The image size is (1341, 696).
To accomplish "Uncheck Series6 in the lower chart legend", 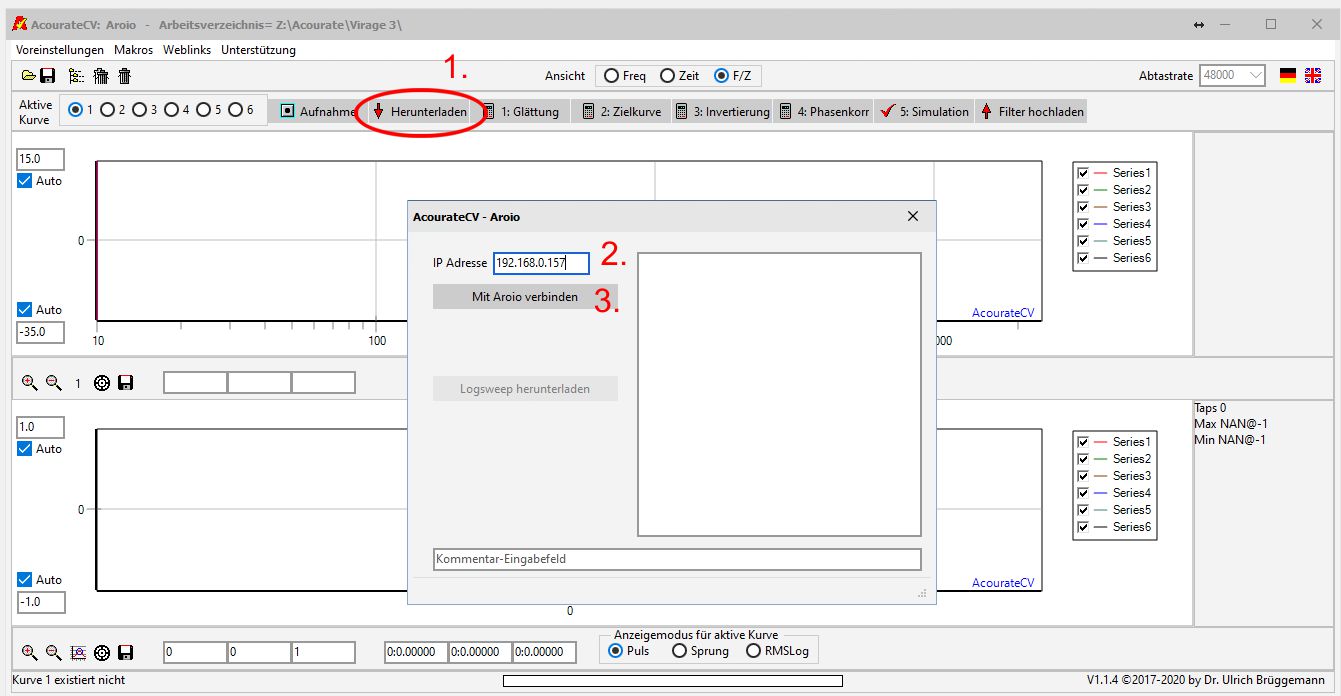I will (1083, 527).
